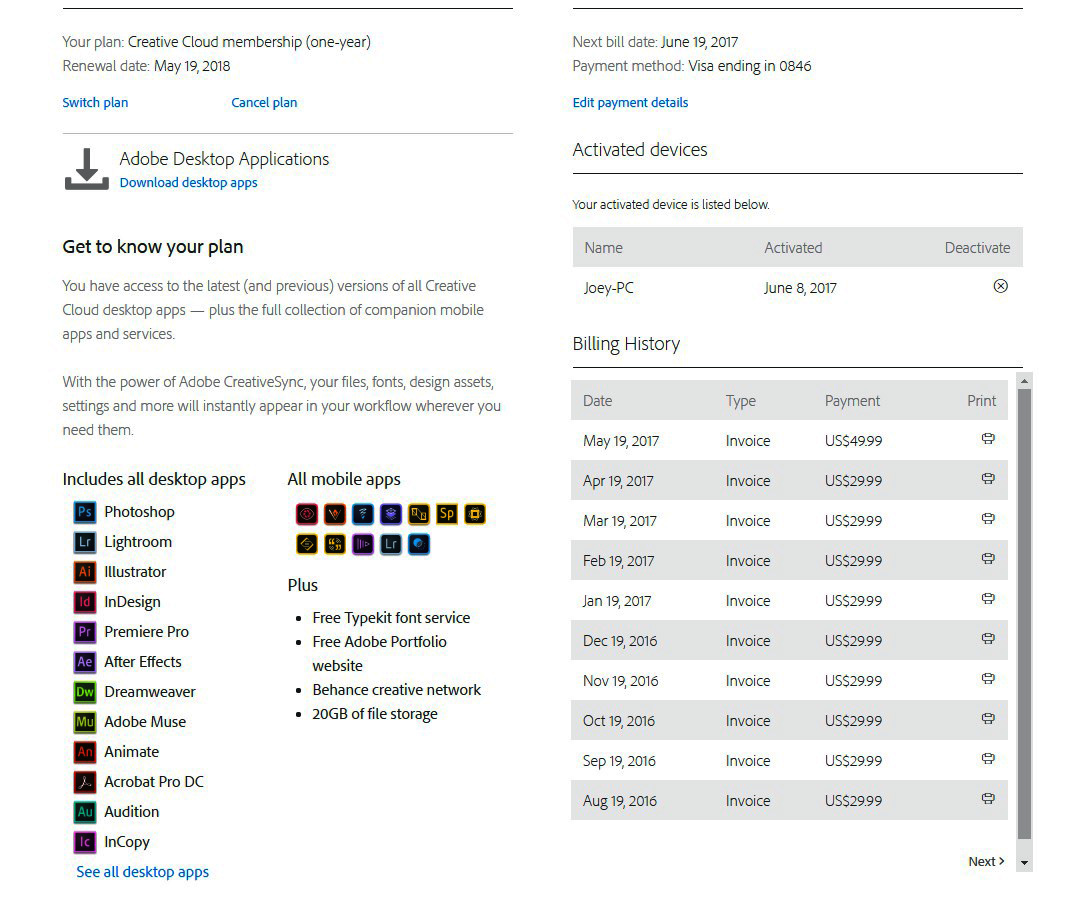The height and width of the screenshot is (901, 1069).
Task: Click the download arrow icon for desktop applications
Action: pos(87,169)
